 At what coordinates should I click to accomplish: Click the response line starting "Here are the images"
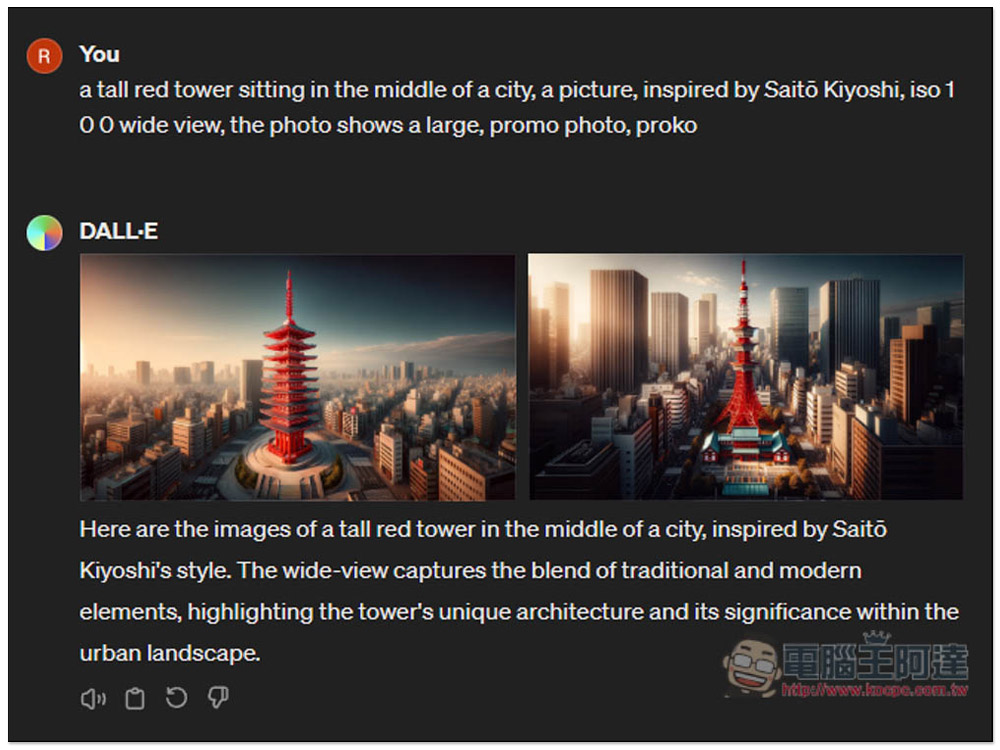[x=483, y=530]
